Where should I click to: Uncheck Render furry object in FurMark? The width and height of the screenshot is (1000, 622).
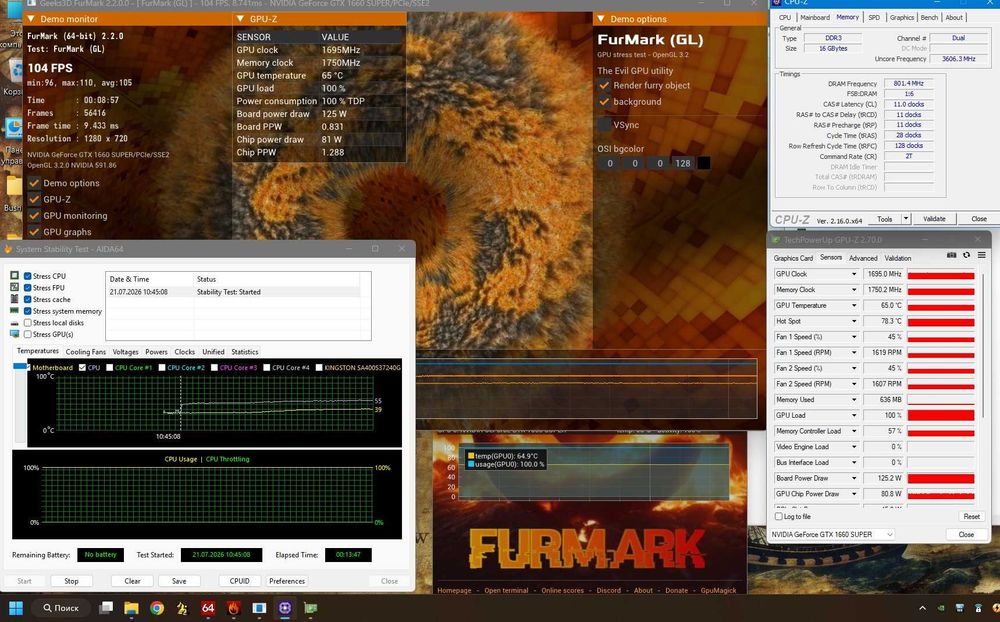click(604, 85)
